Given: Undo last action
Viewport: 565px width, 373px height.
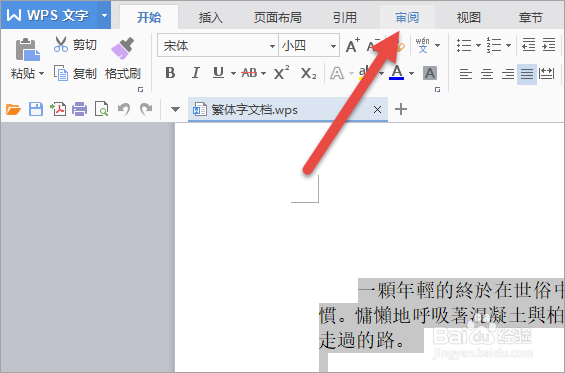Looking at the screenshot, I should tap(124, 109).
